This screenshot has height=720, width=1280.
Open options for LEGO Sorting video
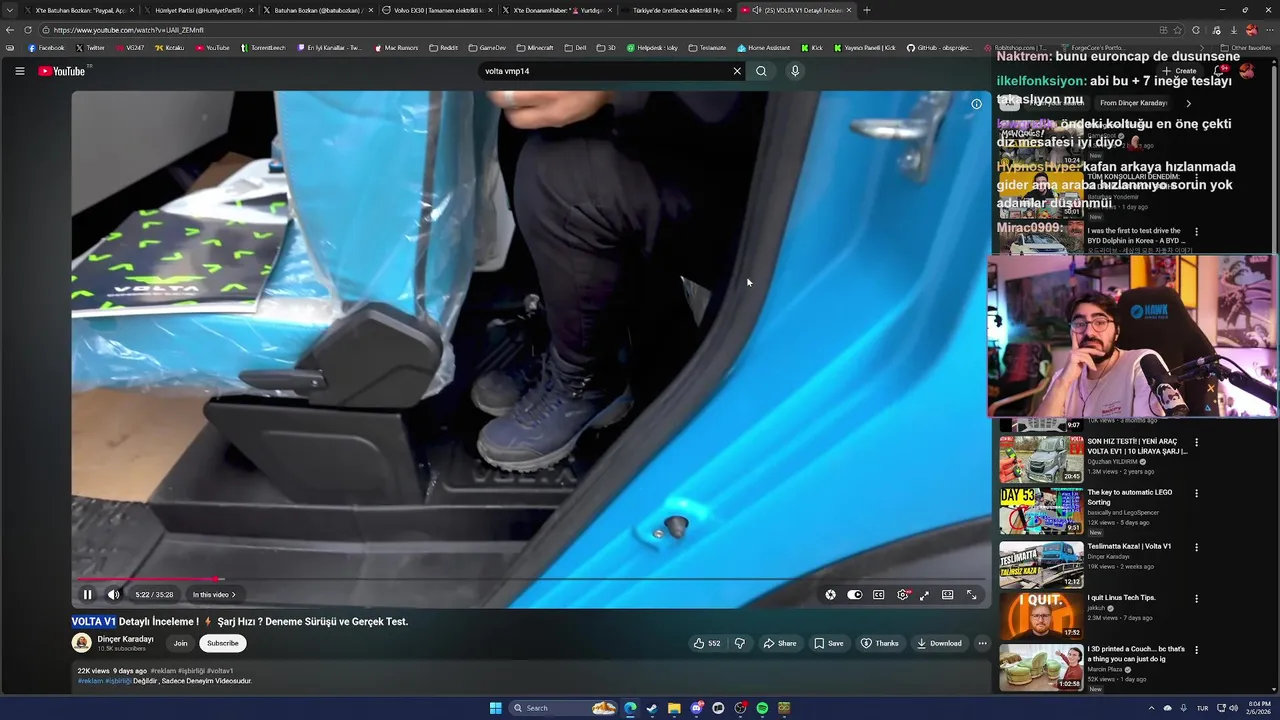click(1196, 493)
